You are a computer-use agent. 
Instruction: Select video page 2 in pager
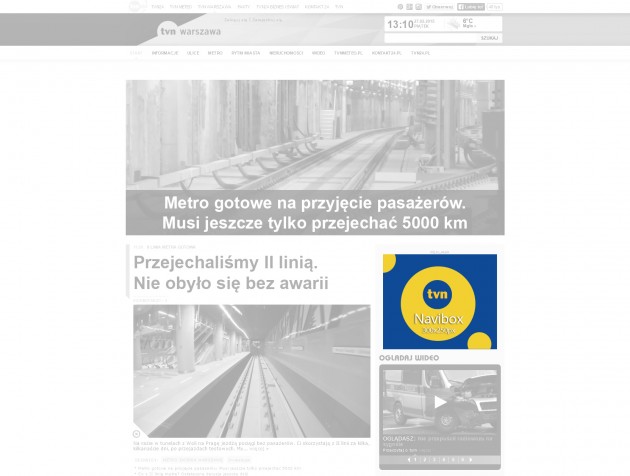[423, 460]
